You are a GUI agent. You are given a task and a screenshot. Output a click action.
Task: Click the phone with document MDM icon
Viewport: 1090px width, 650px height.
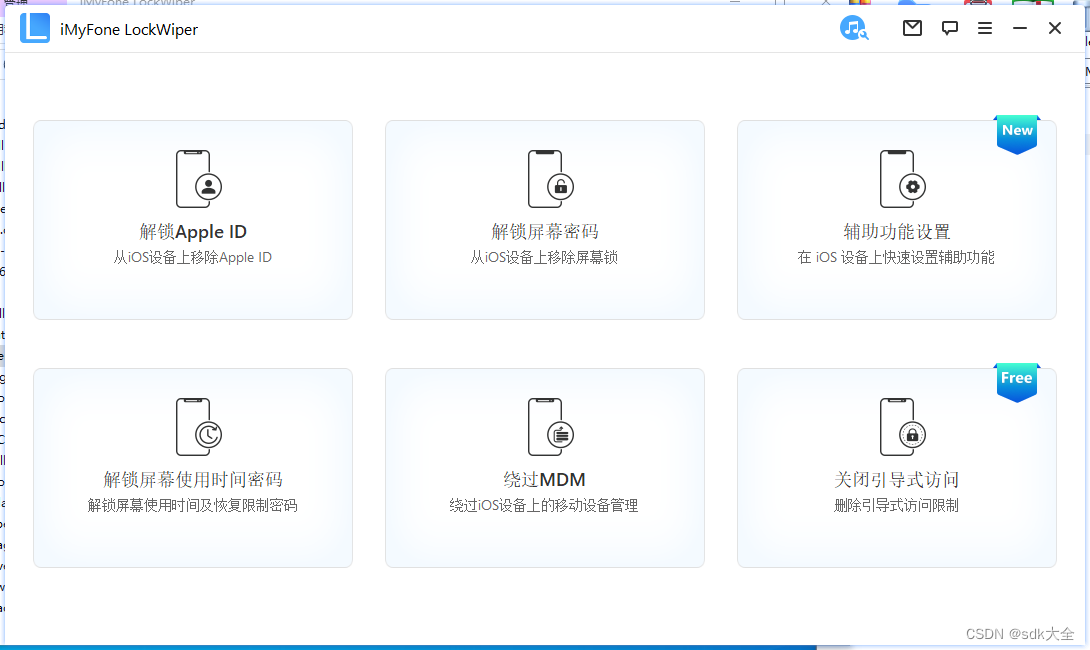(551, 427)
